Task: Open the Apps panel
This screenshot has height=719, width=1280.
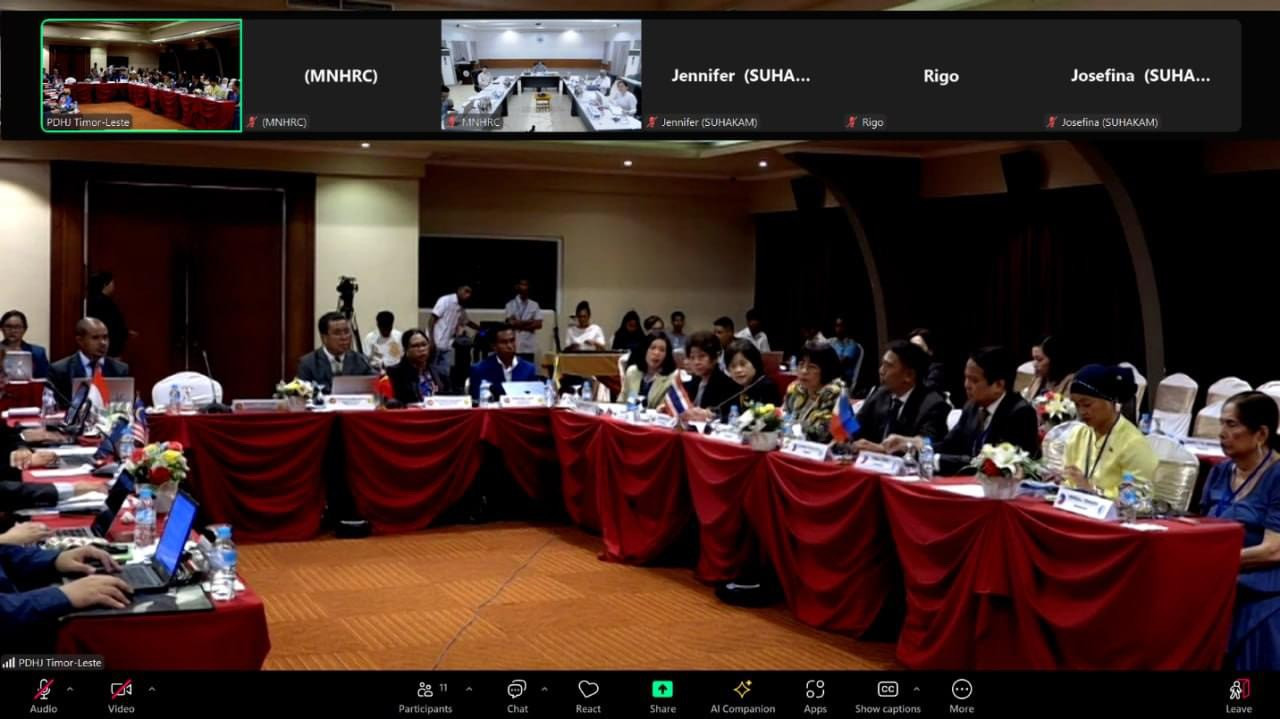Action: point(815,696)
